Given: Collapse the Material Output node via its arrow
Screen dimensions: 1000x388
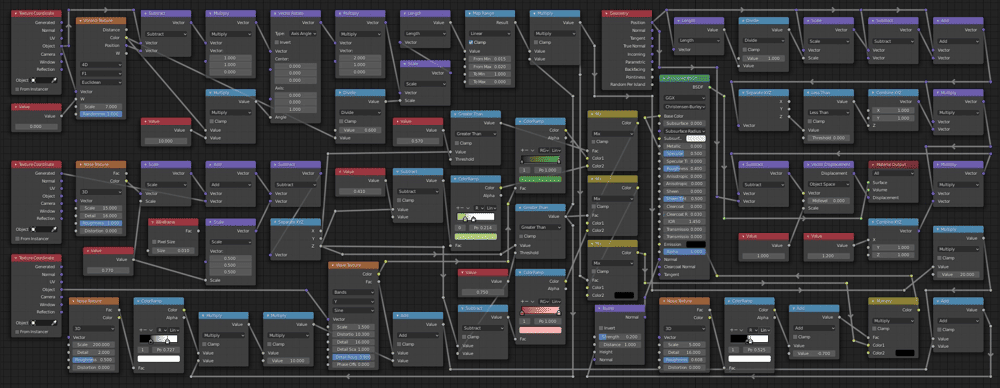Looking at the screenshot, I should click(873, 164).
